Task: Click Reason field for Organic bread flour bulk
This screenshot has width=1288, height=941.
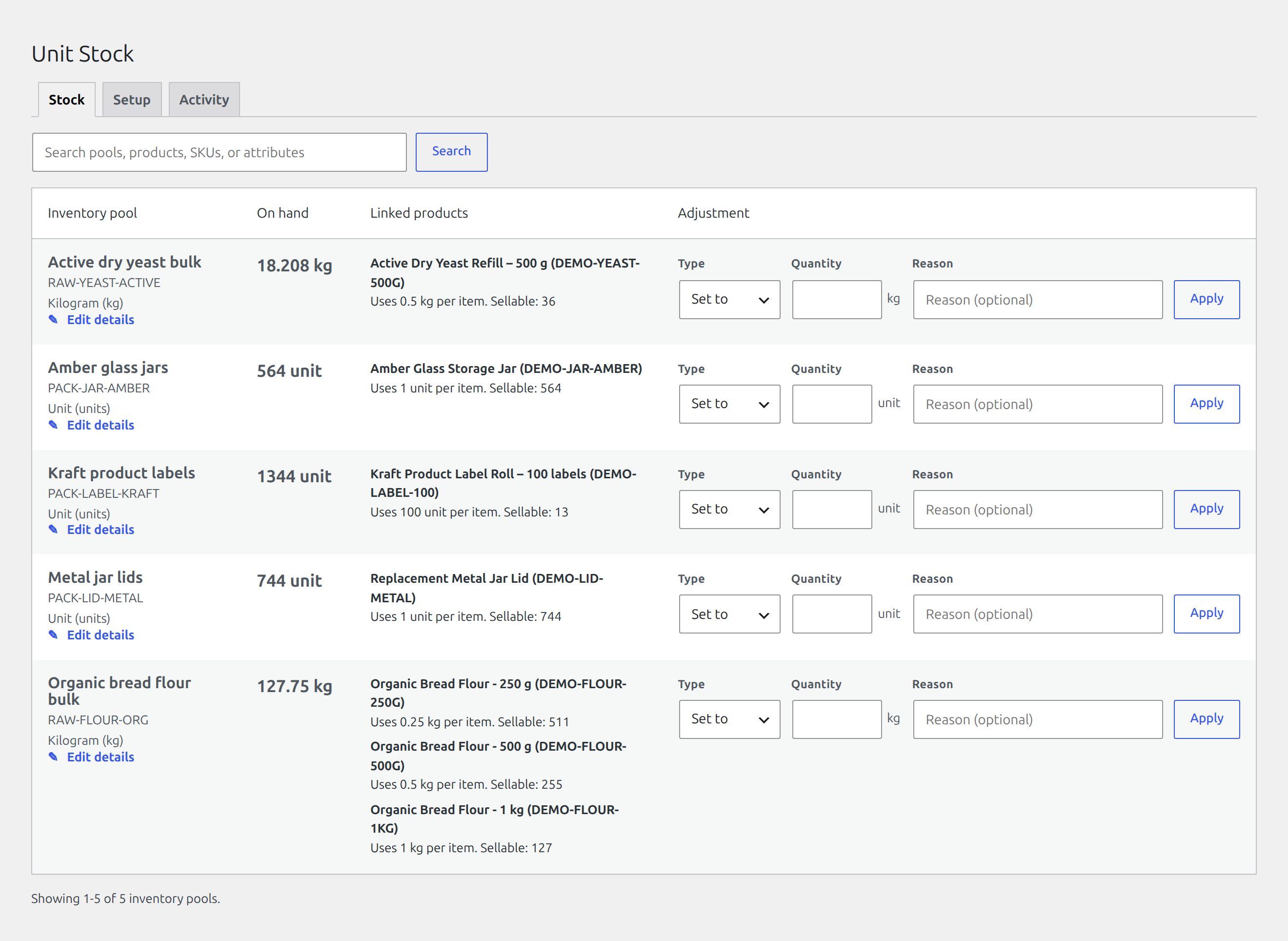Action: tap(1037, 719)
